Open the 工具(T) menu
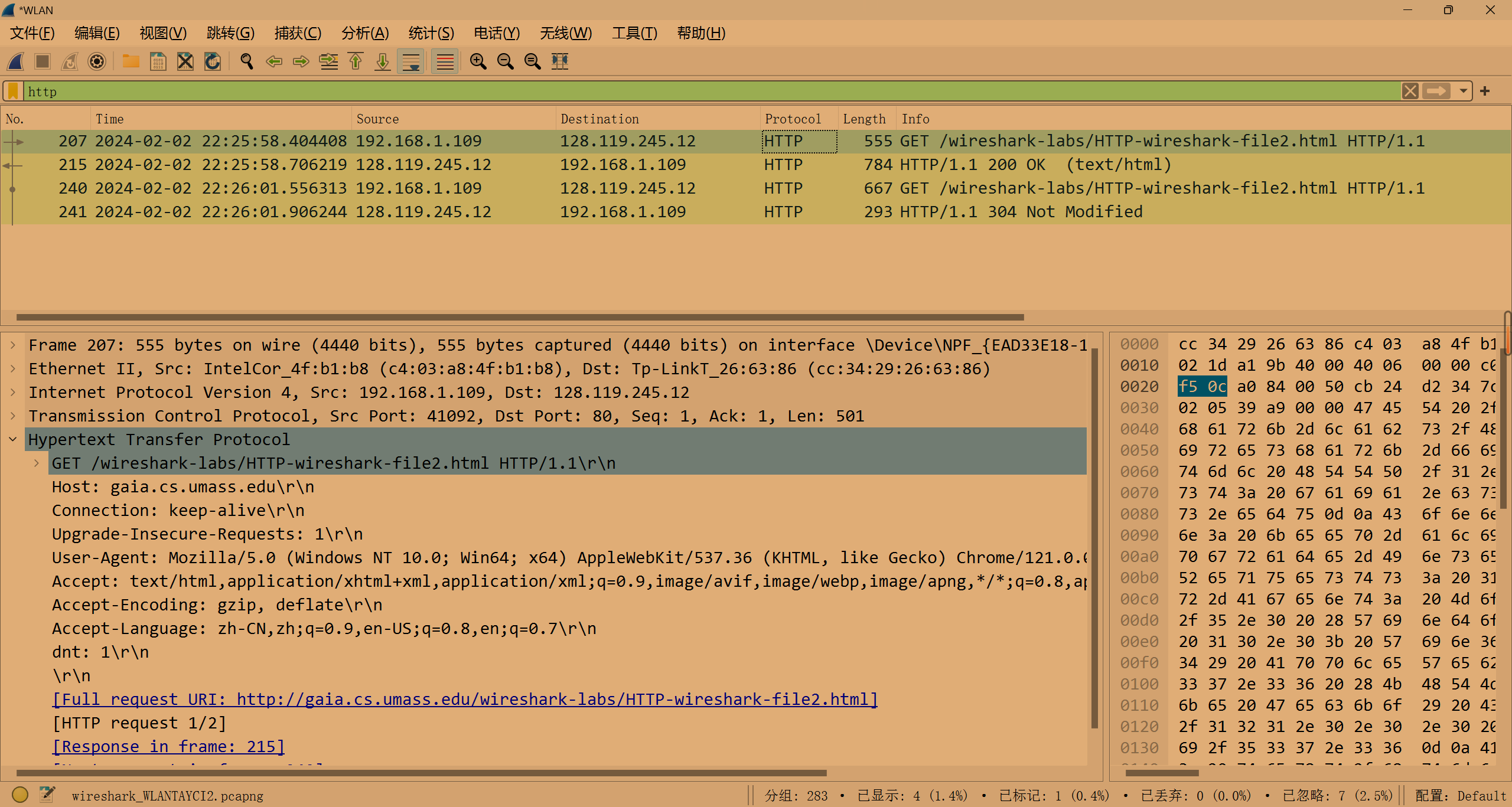Viewport: 1512px width, 807px height. click(635, 33)
